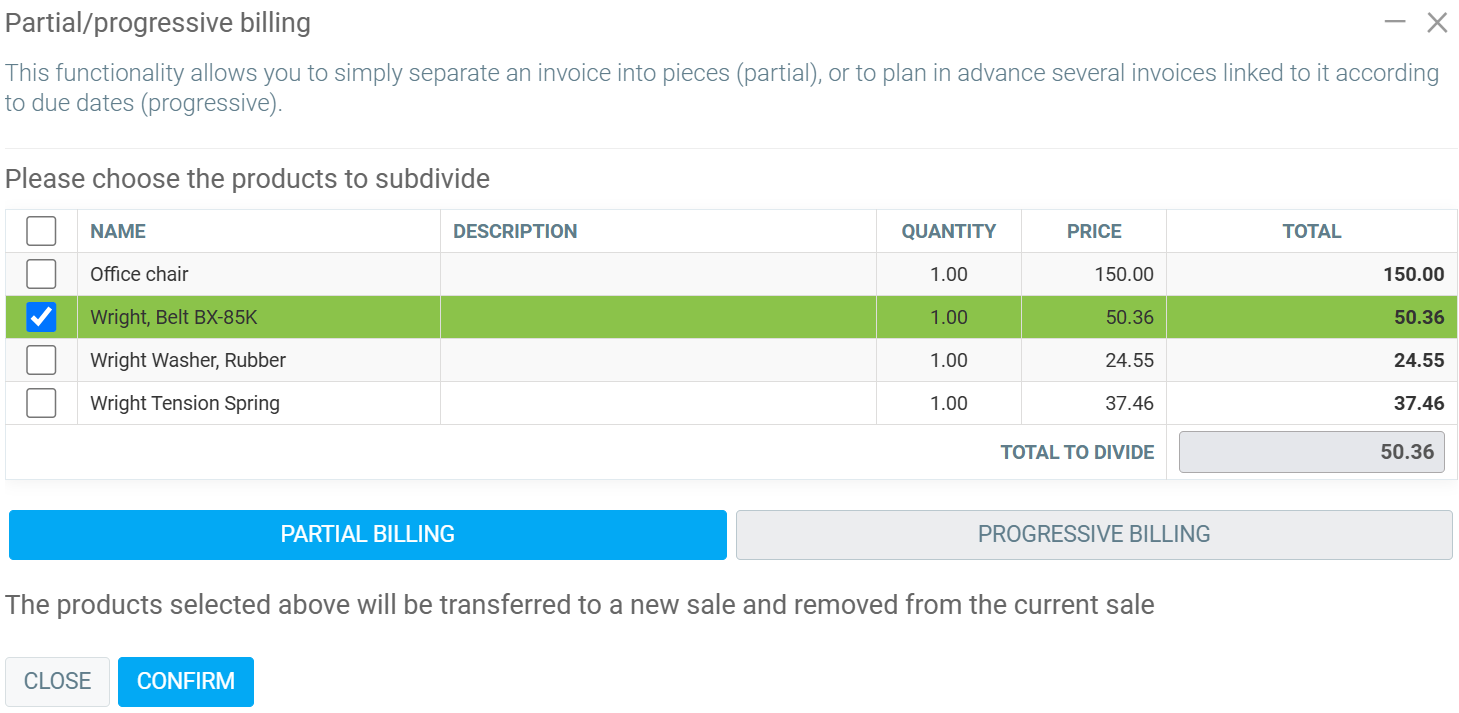Click the Close button at bottom
1459x713 pixels.
57,681
